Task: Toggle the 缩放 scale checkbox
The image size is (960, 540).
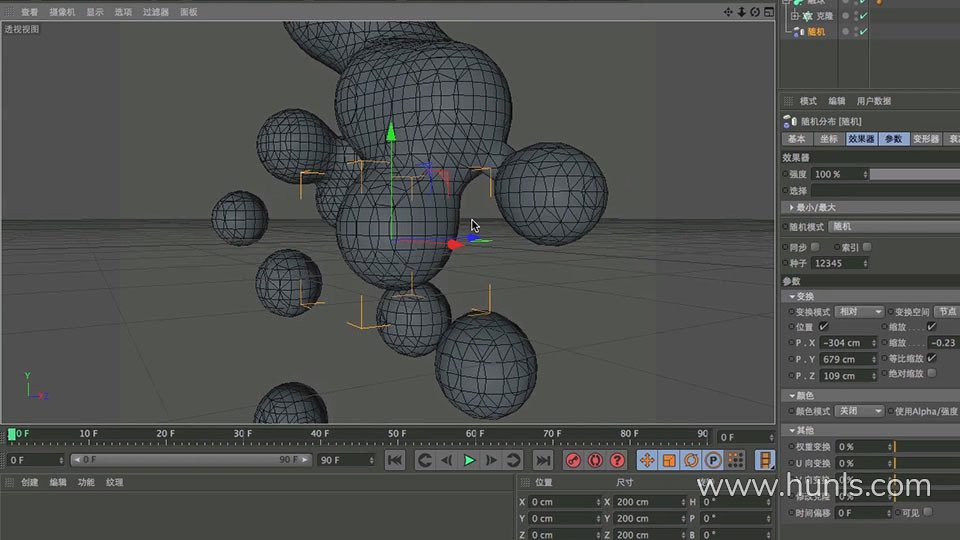Action: (931, 326)
